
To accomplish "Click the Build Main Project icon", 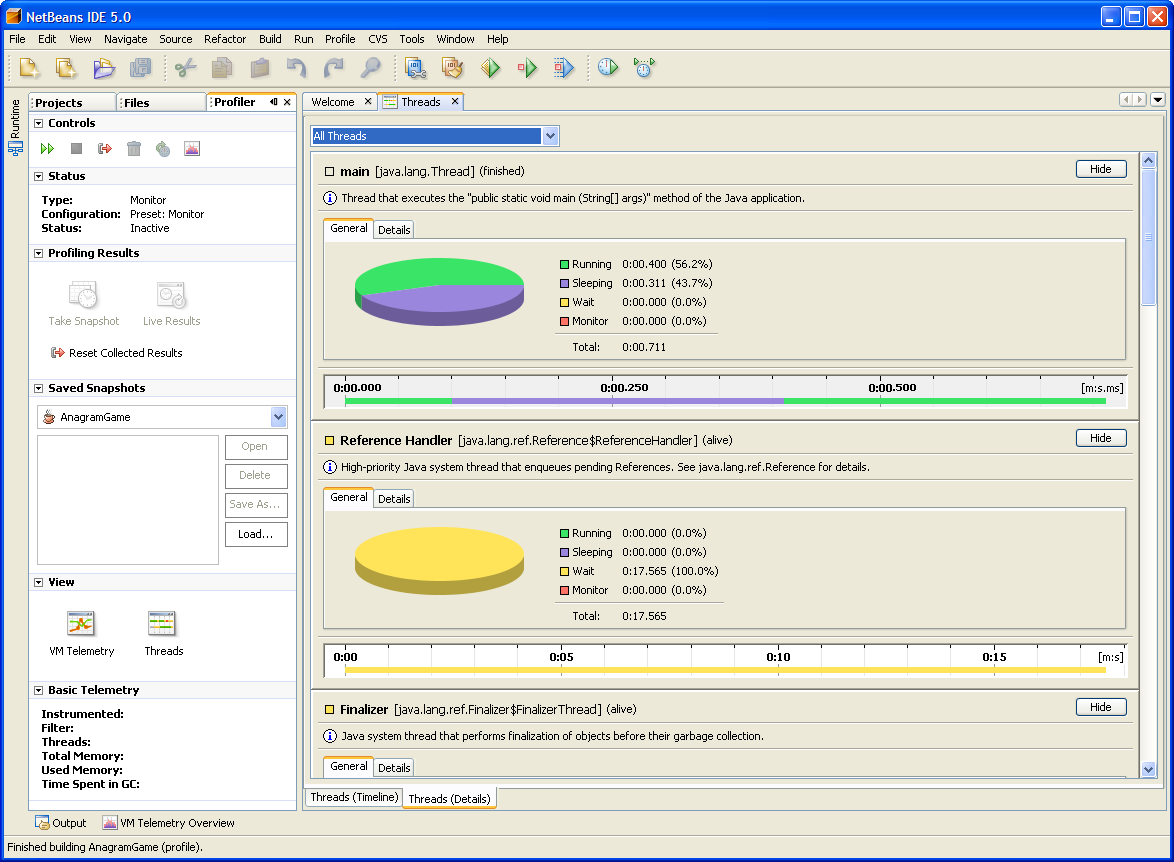I will pos(416,68).
